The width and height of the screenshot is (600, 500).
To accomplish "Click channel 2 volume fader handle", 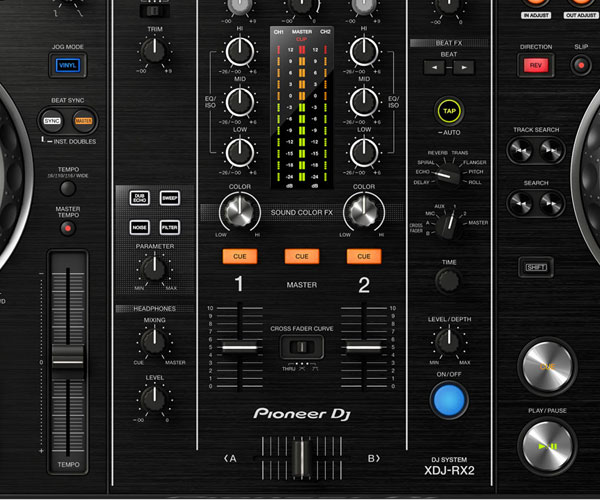I will pyautogui.click(x=364, y=348).
